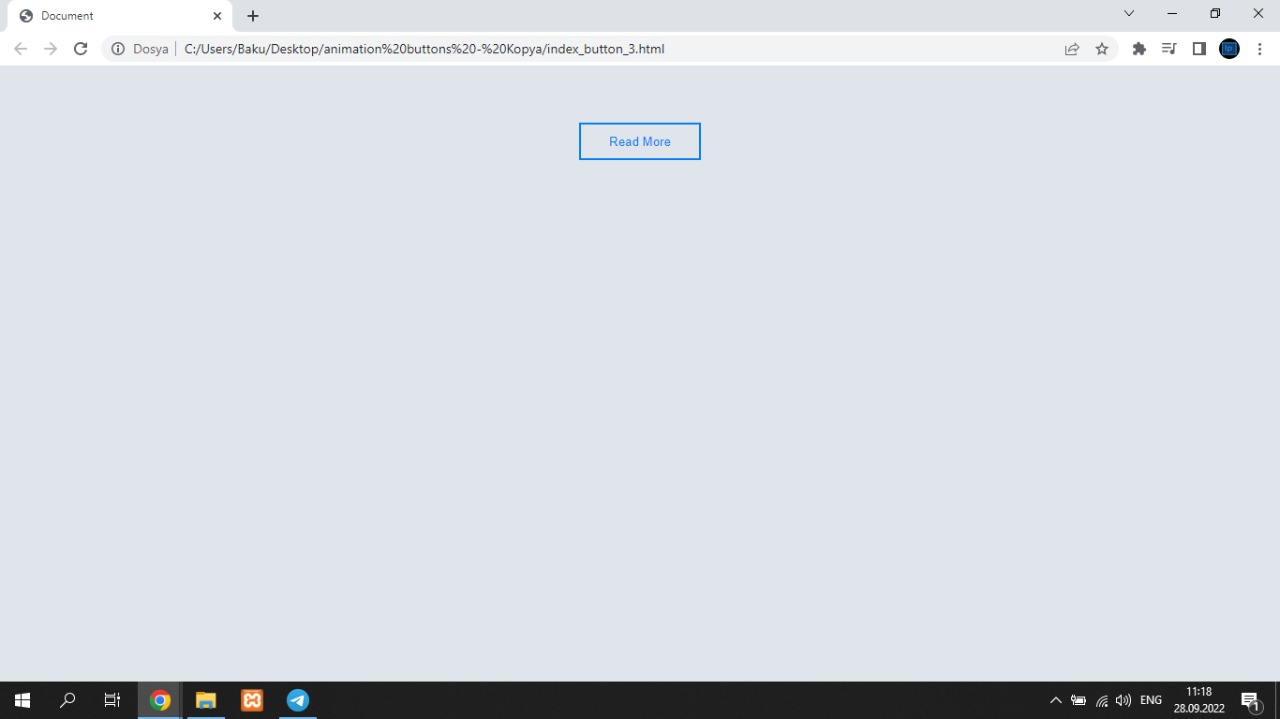The height and width of the screenshot is (719, 1280).
Task: Open the Chrome three-dot menu
Action: click(1260, 48)
